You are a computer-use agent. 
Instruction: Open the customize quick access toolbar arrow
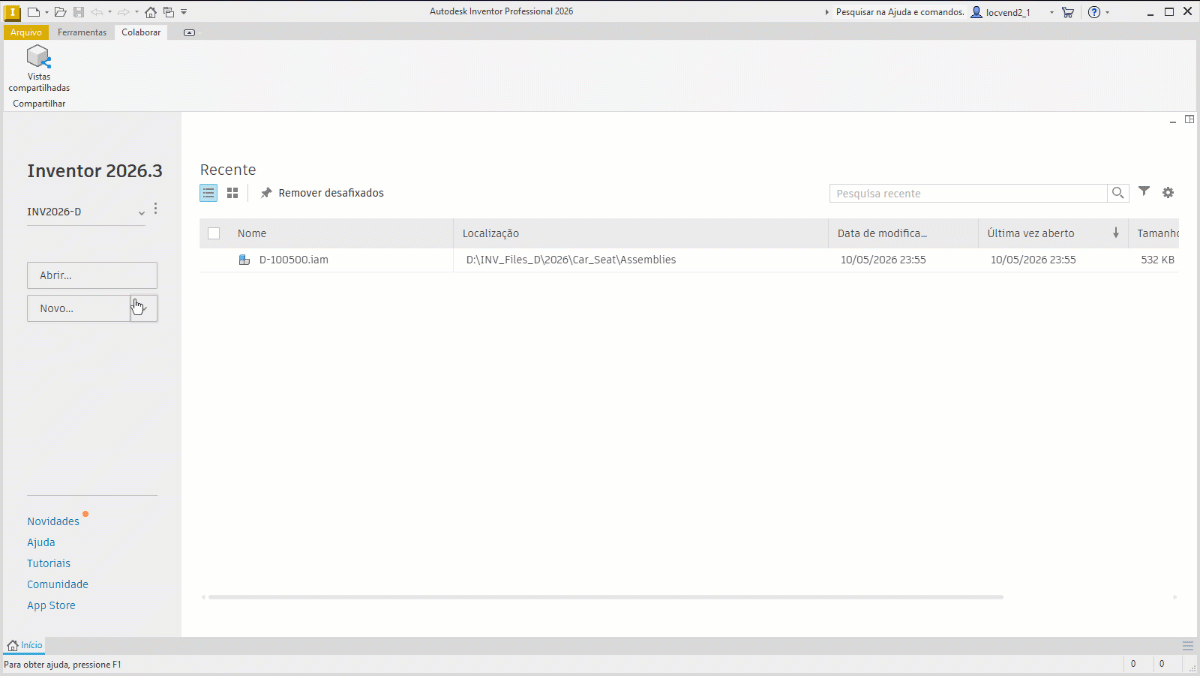pos(184,12)
